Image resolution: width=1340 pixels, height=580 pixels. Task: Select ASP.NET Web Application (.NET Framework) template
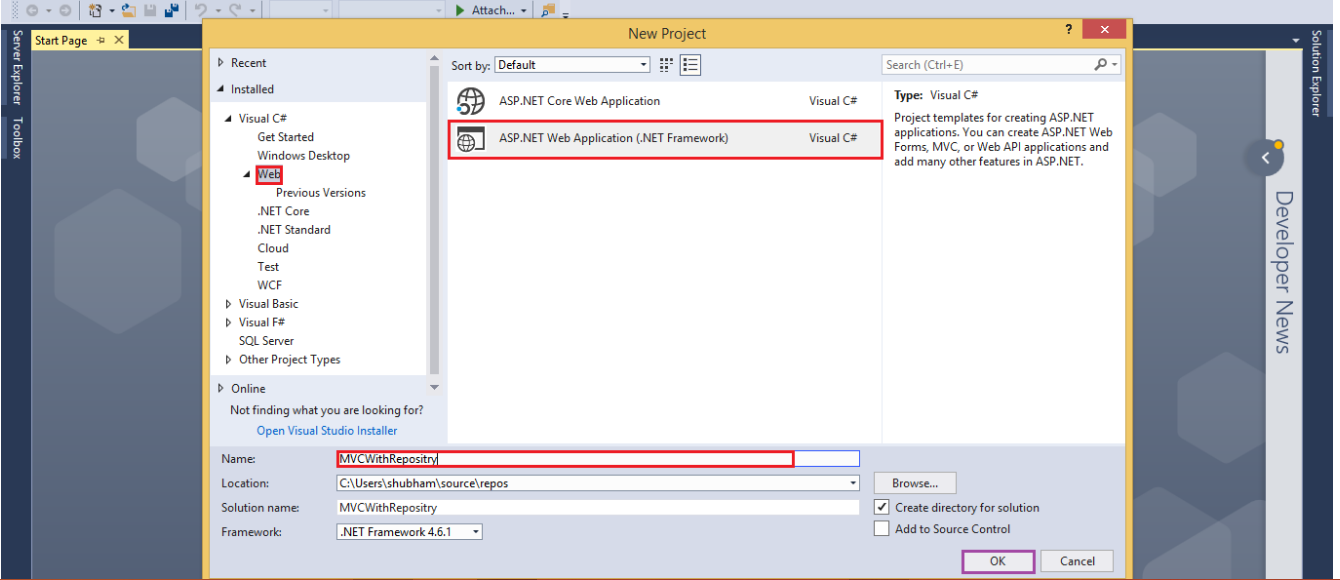pyautogui.click(x=665, y=139)
